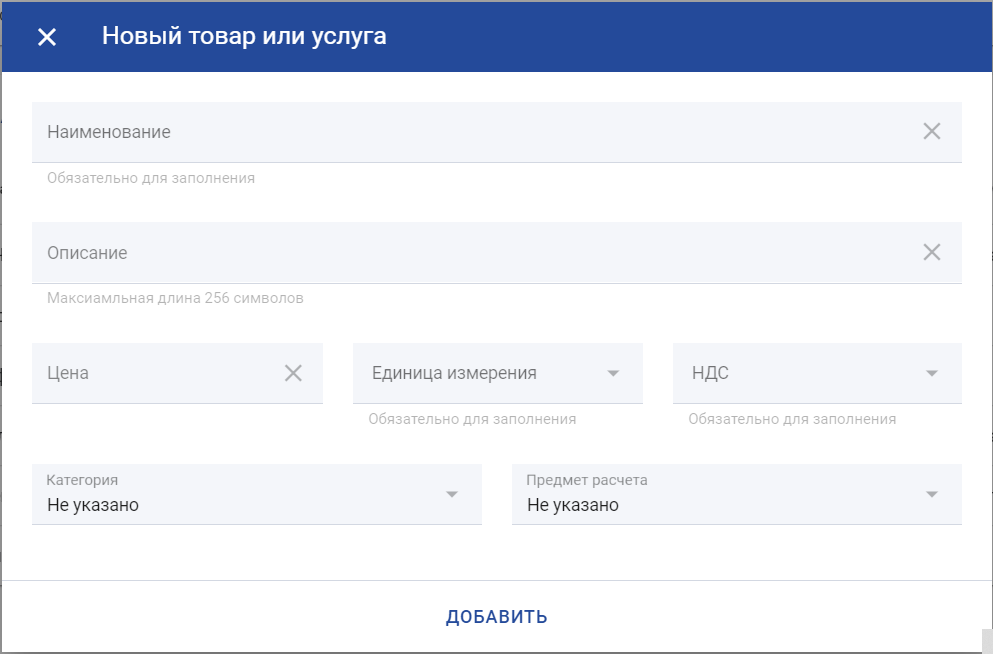Focus the Описание input field
This screenshot has height=654, width=993.
click(x=470, y=253)
